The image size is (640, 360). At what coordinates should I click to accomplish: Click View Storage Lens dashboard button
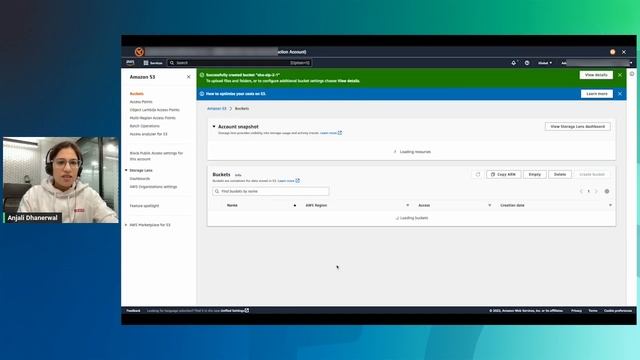(x=578, y=127)
